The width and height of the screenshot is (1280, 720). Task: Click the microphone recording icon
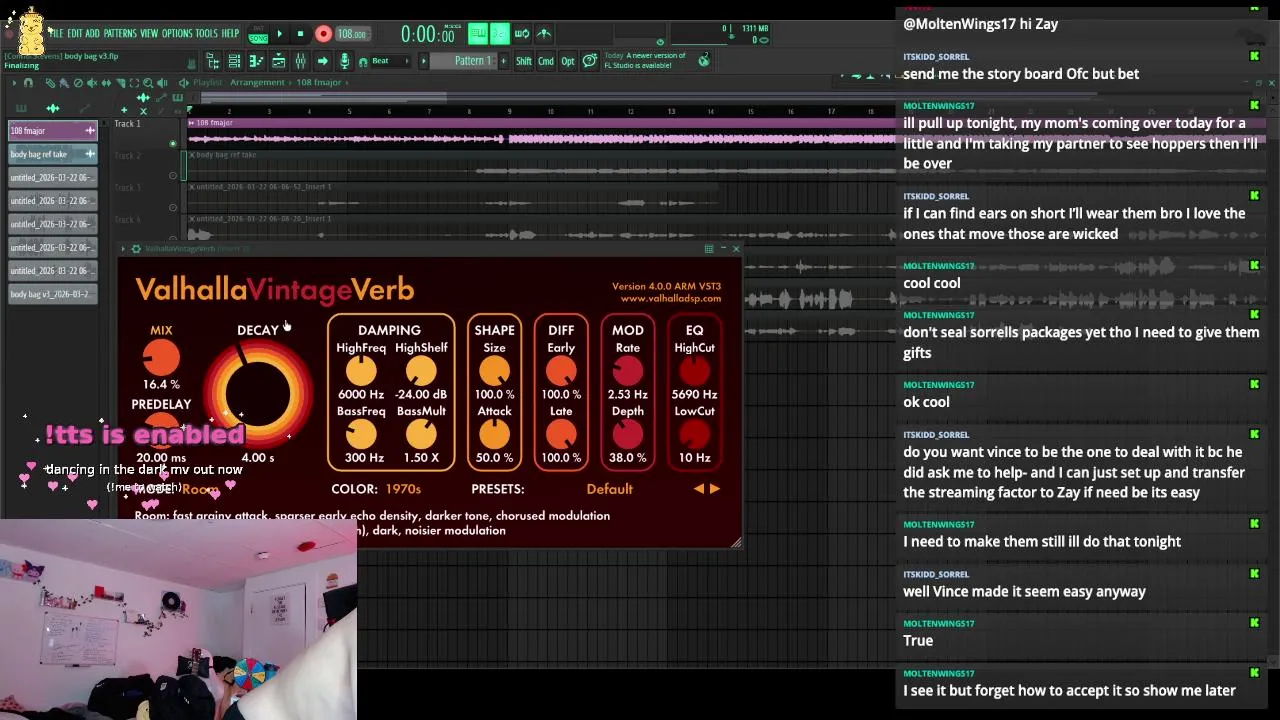click(344, 61)
